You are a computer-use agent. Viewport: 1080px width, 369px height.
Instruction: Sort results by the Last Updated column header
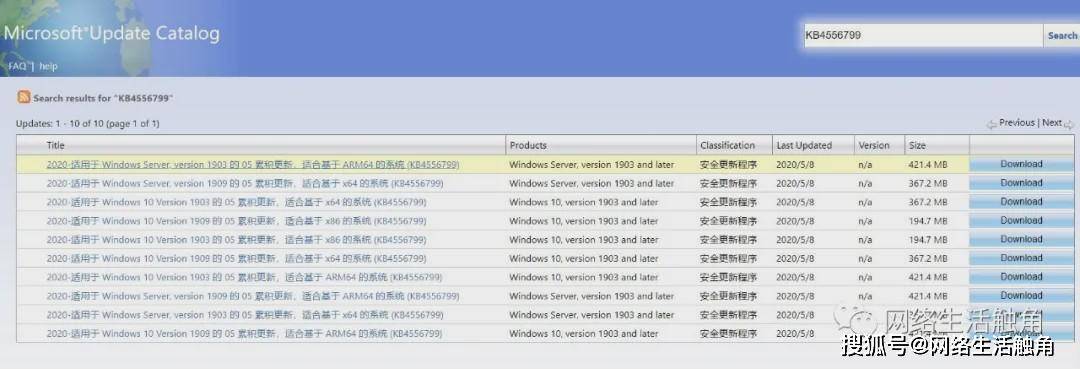804,145
